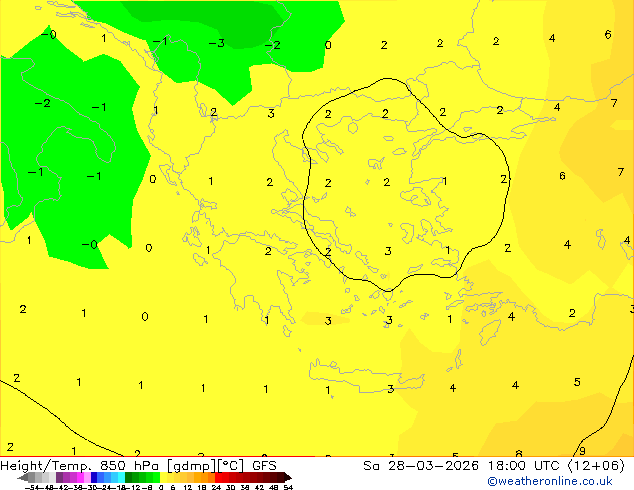Click the '9' temperature value on the map

click(x=582, y=451)
